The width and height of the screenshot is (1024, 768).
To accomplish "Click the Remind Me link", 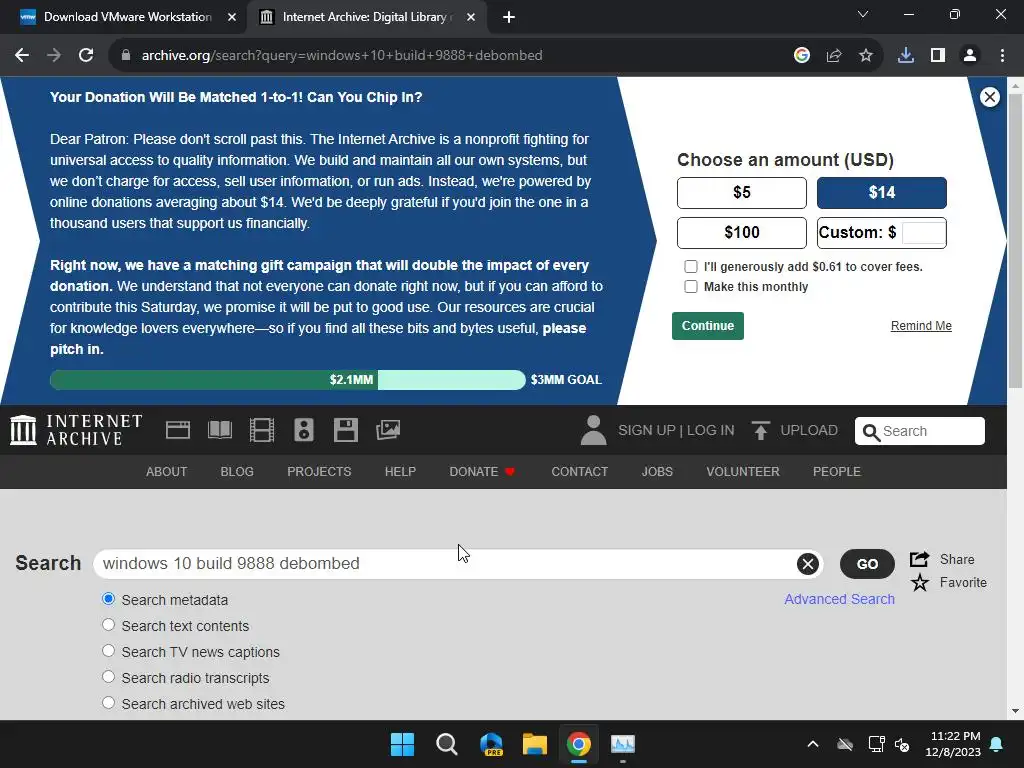I will [921, 326].
